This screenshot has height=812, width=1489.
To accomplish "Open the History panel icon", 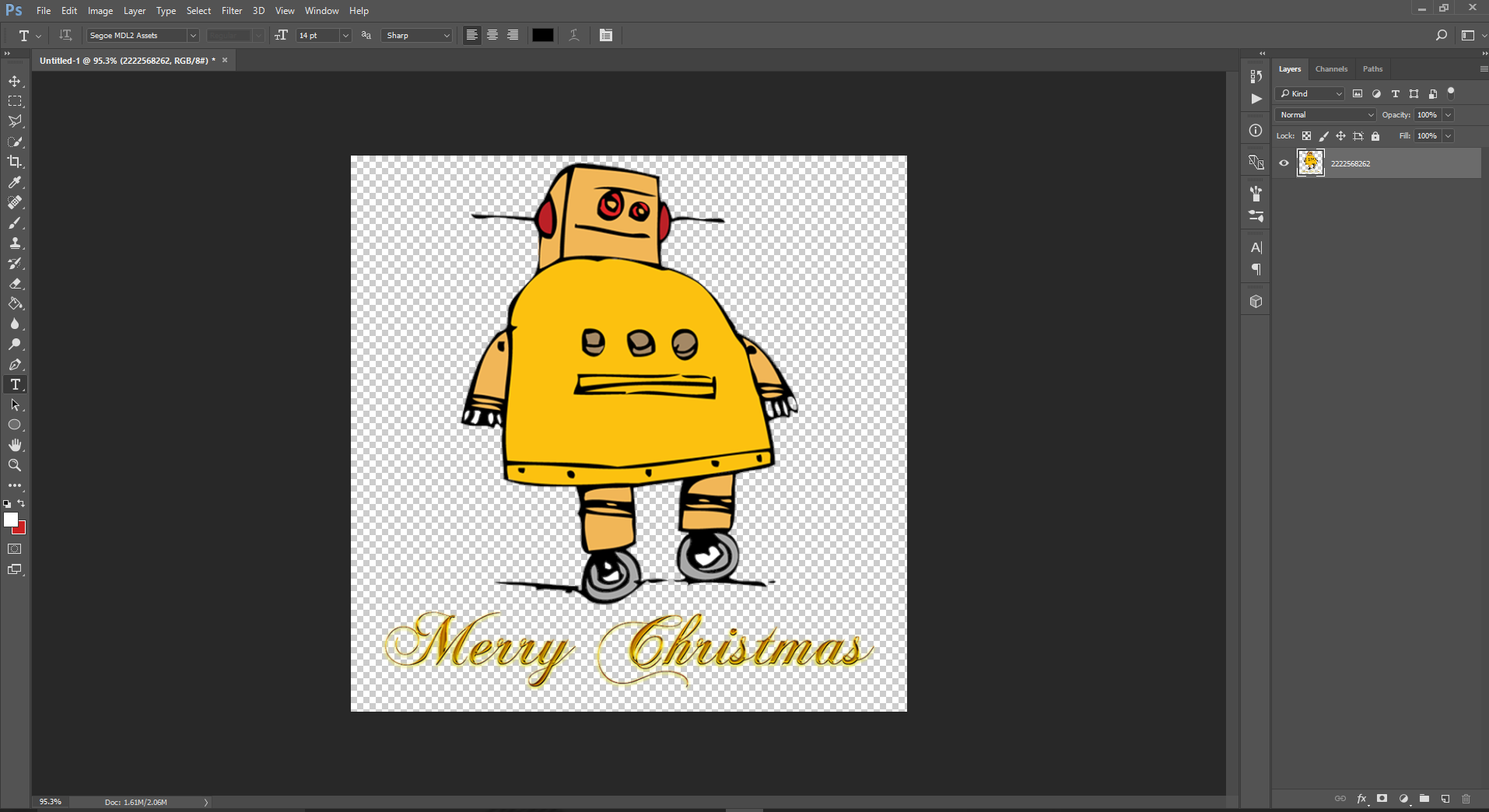I will 1256,76.
